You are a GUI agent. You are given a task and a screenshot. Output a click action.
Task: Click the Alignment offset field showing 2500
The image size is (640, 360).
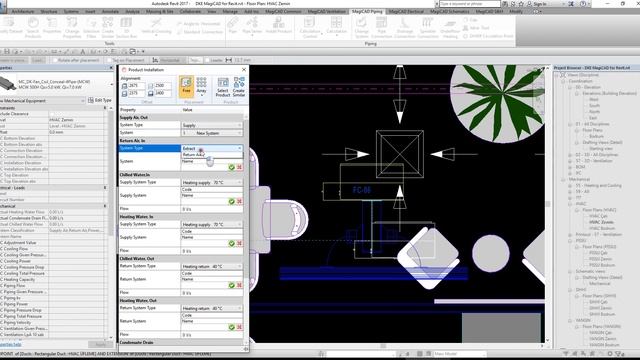(162, 86)
